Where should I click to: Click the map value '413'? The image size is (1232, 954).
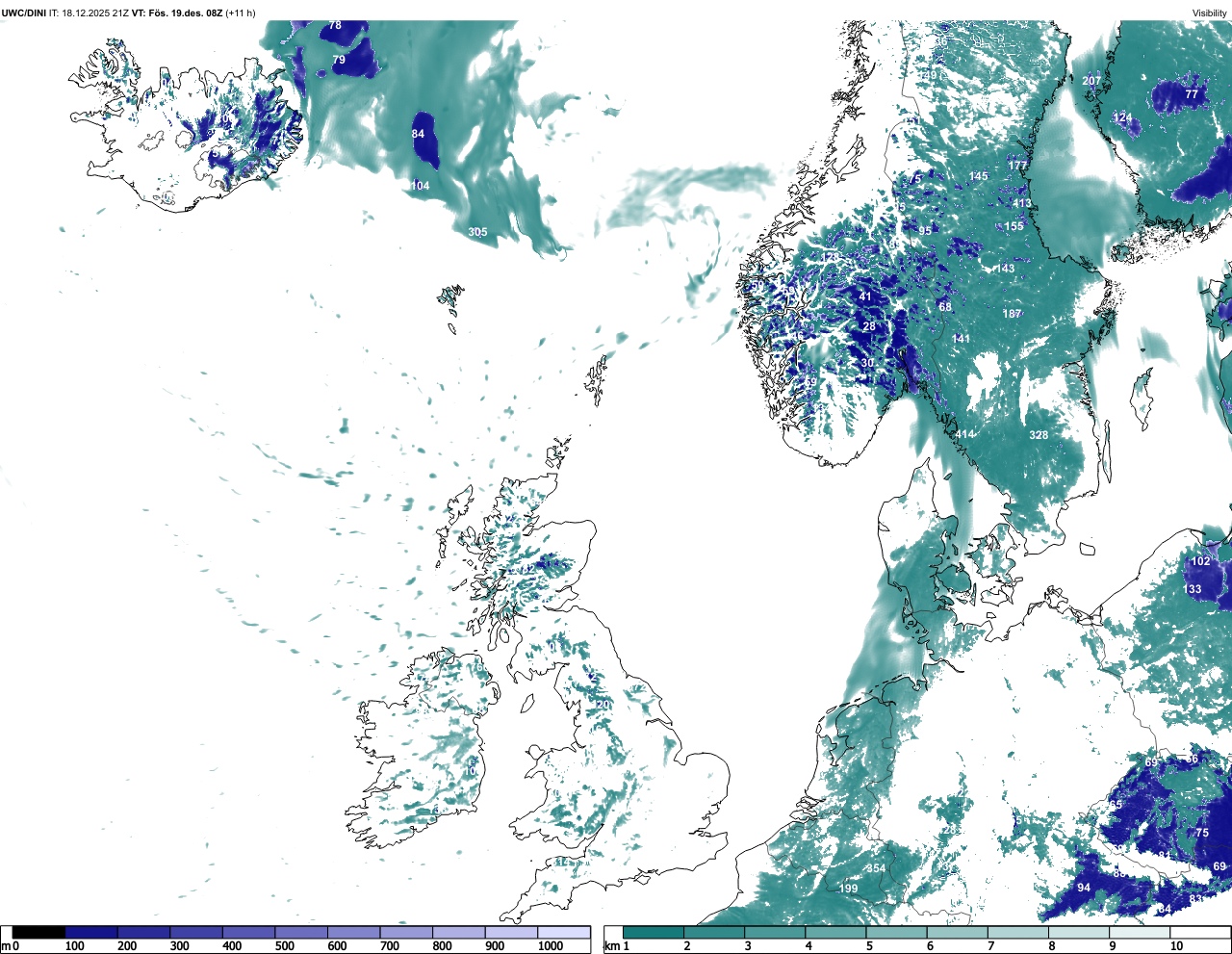pyautogui.click(x=1022, y=203)
